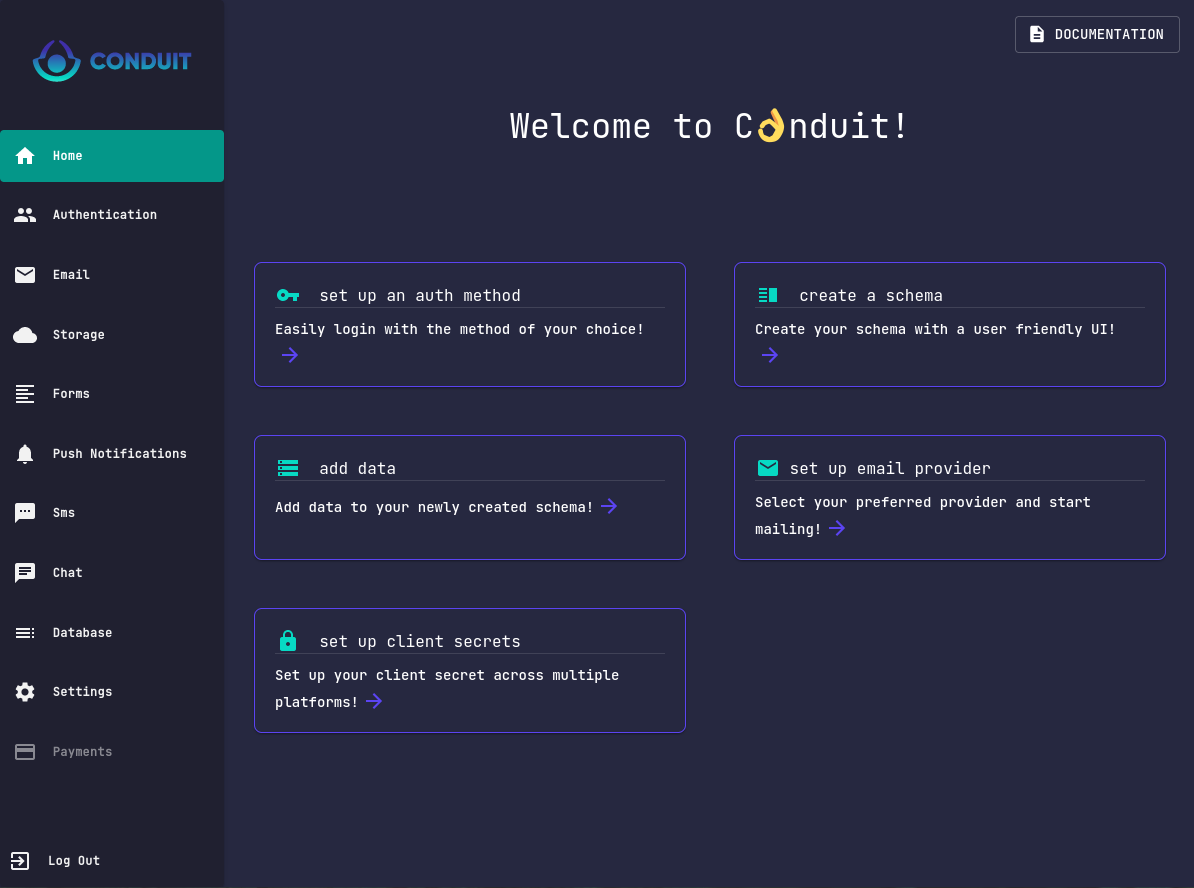Click the Conduit logo in sidebar
The image size is (1194, 888).
[112, 61]
